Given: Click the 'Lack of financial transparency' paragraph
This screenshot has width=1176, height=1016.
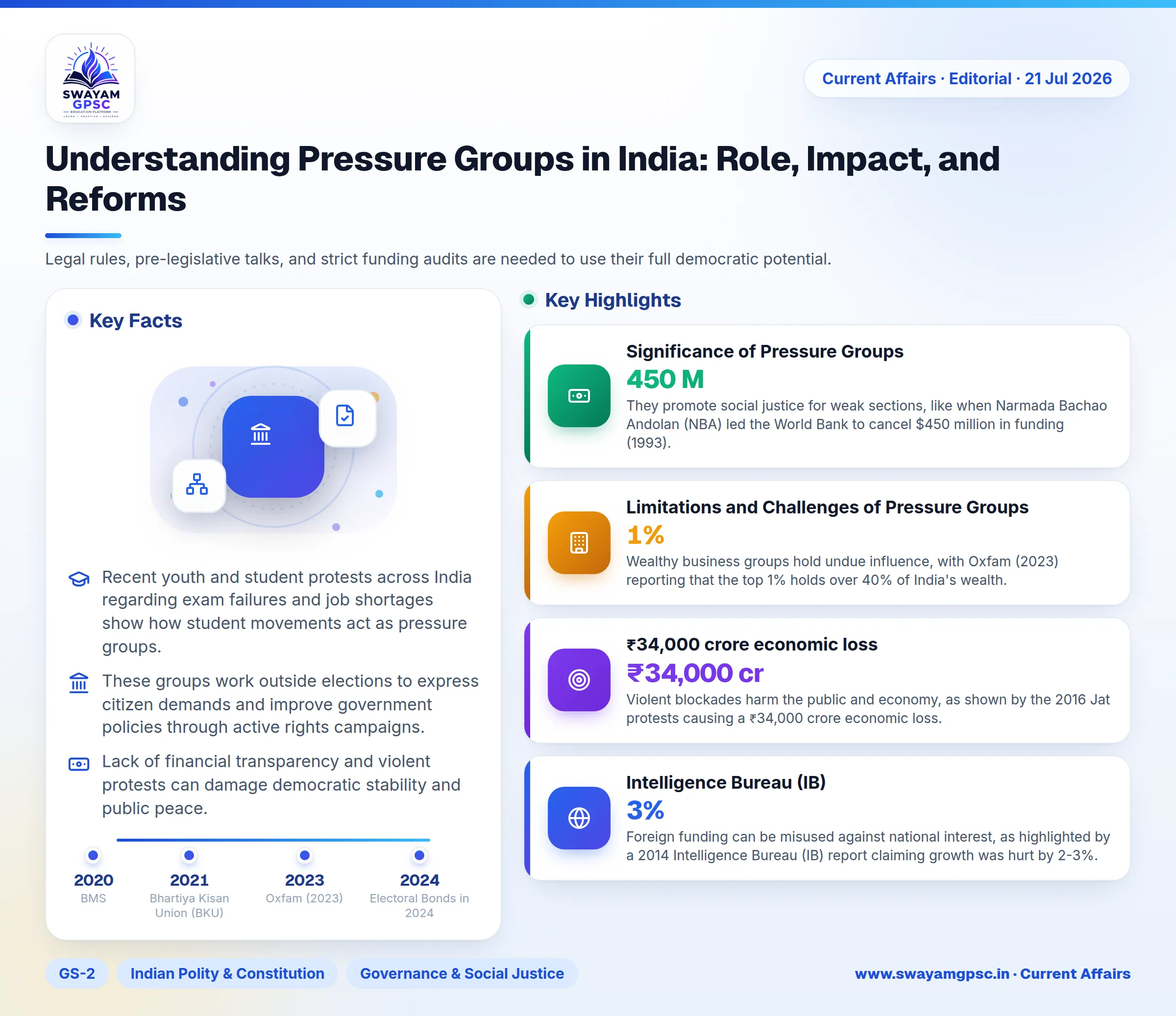Looking at the screenshot, I should (x=281, y=785).
